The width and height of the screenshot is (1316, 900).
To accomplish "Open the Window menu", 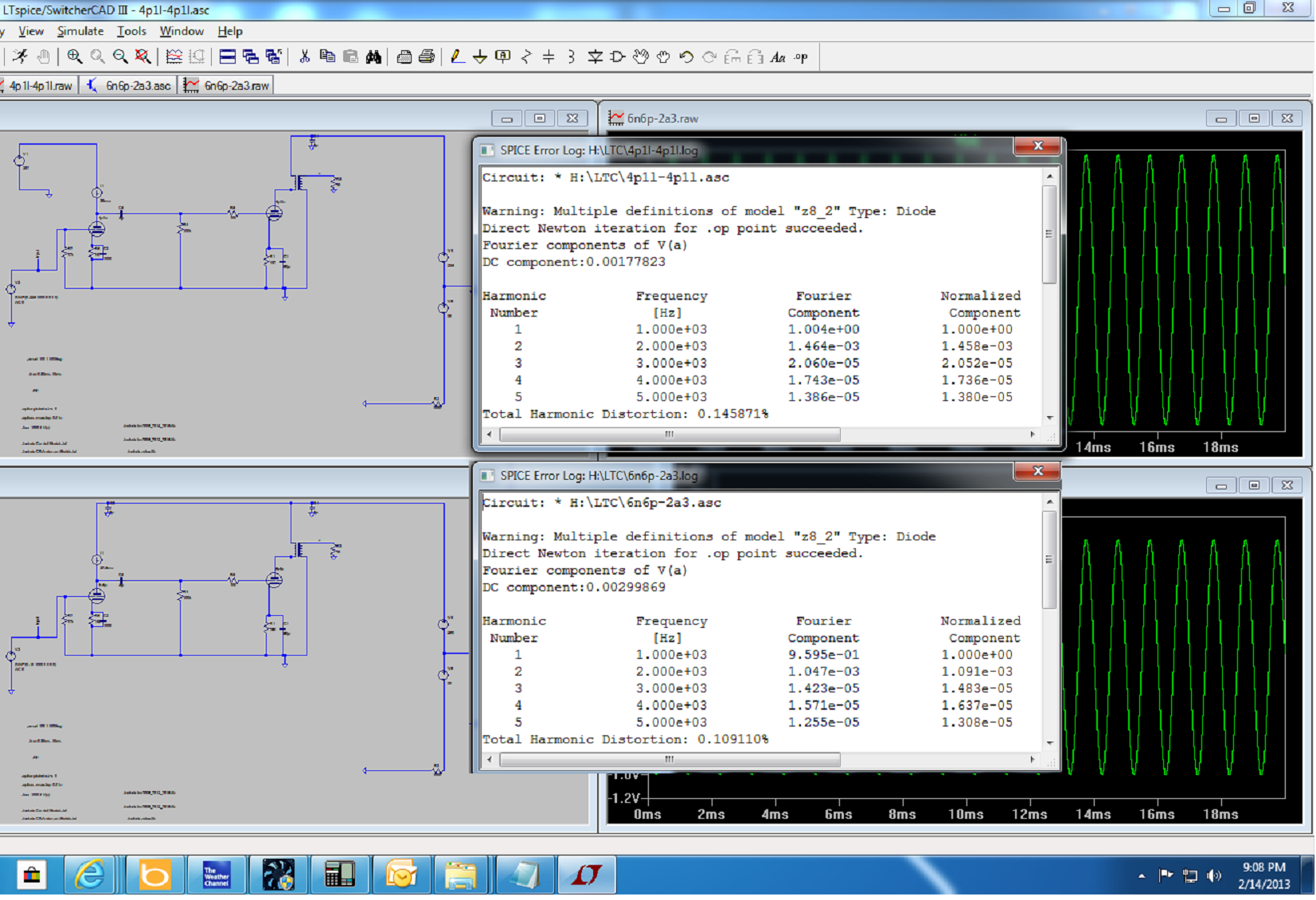I will (182, 31).
